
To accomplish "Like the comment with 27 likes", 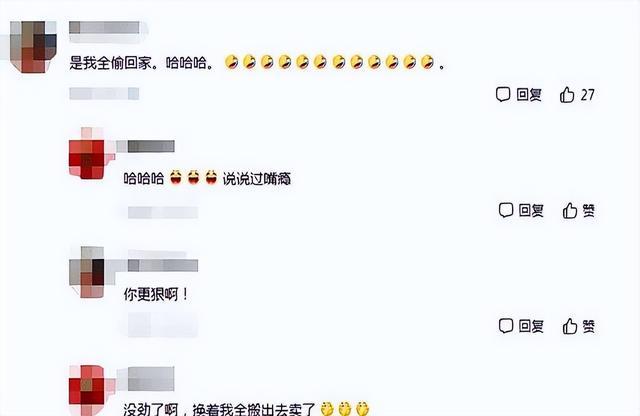I will coord(567,95).
